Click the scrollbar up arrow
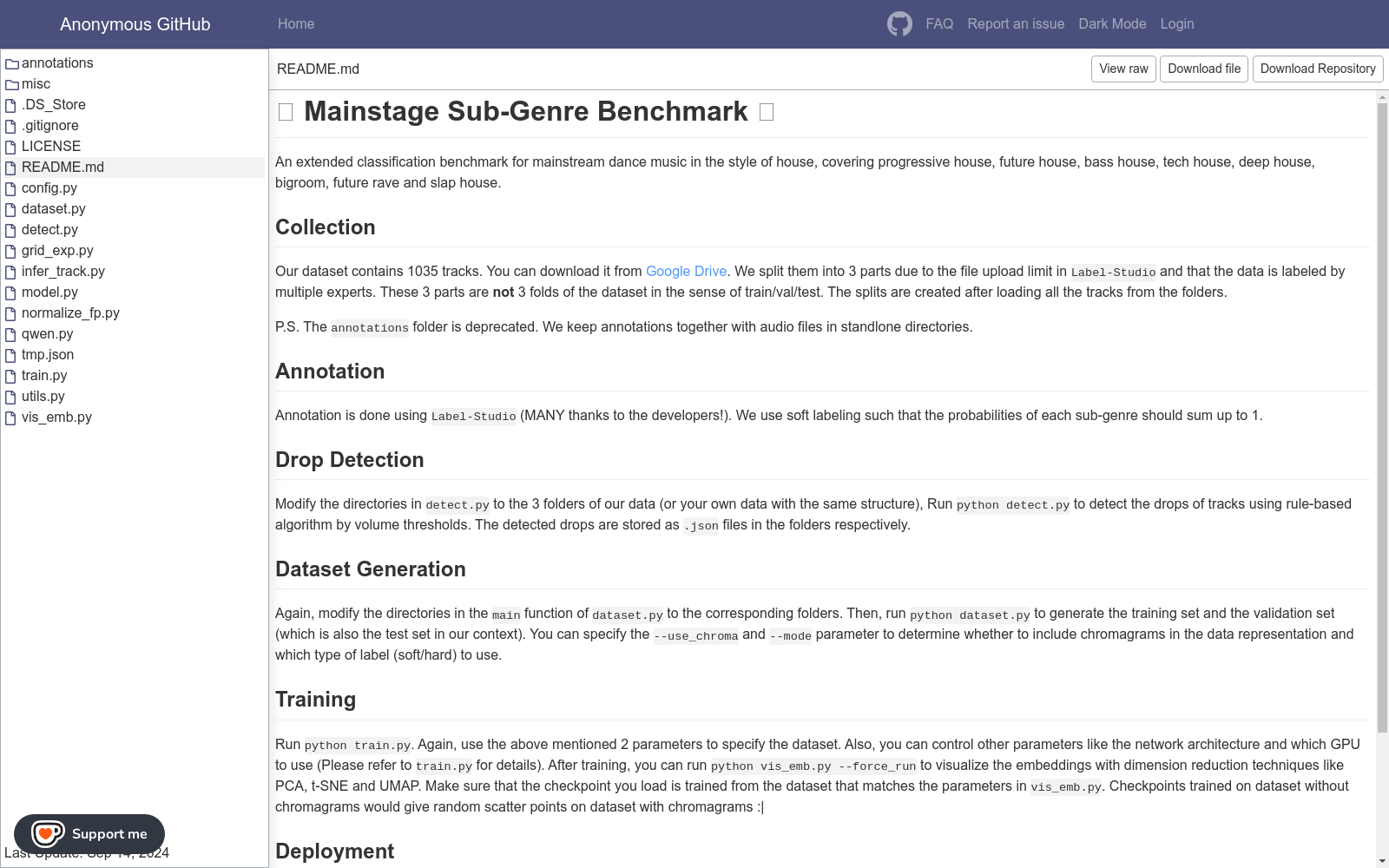The height and width of the screenshot is (868, 1389). tap(1382, 96)
